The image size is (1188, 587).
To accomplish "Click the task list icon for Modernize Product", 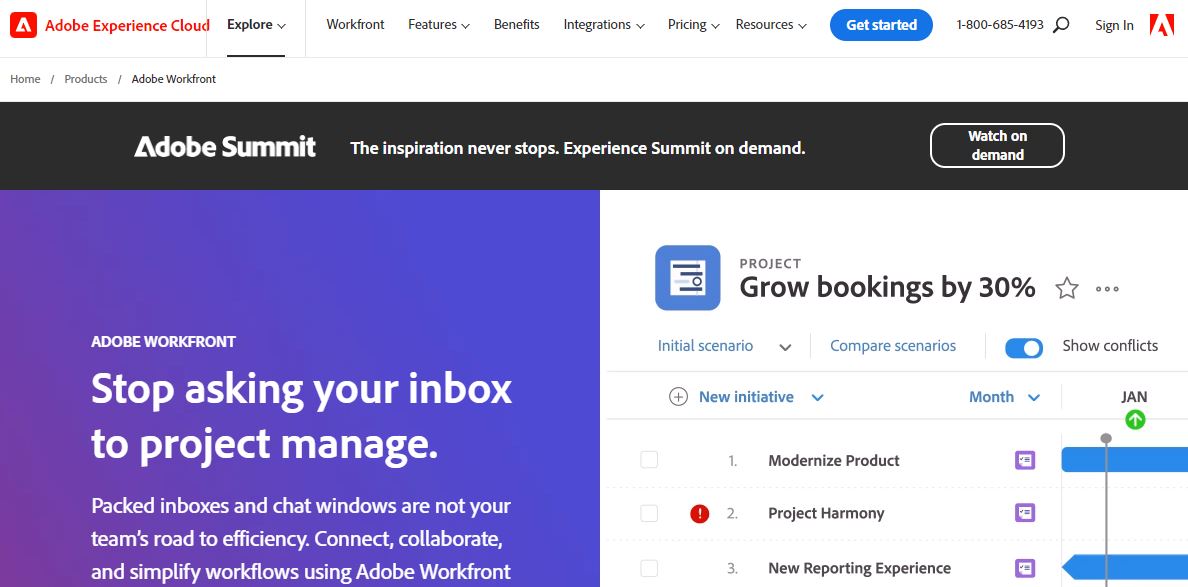I will click(x=1024, y=459).
